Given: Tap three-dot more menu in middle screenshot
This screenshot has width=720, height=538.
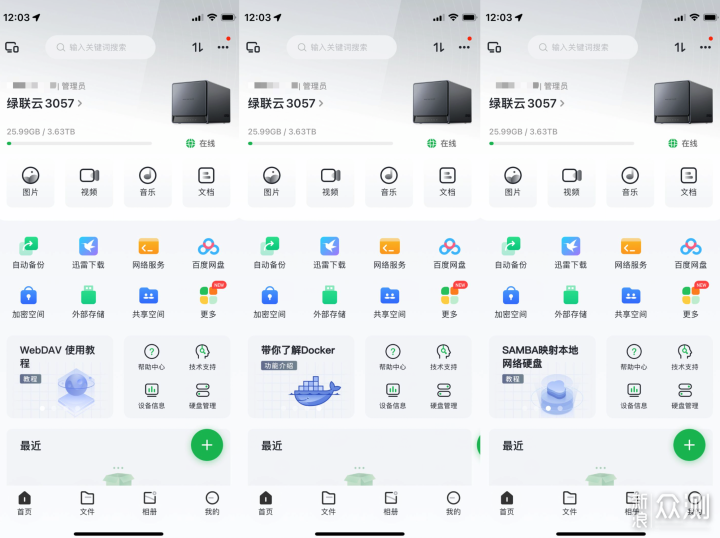Looking at the screenshot, I should click(464, 47).
